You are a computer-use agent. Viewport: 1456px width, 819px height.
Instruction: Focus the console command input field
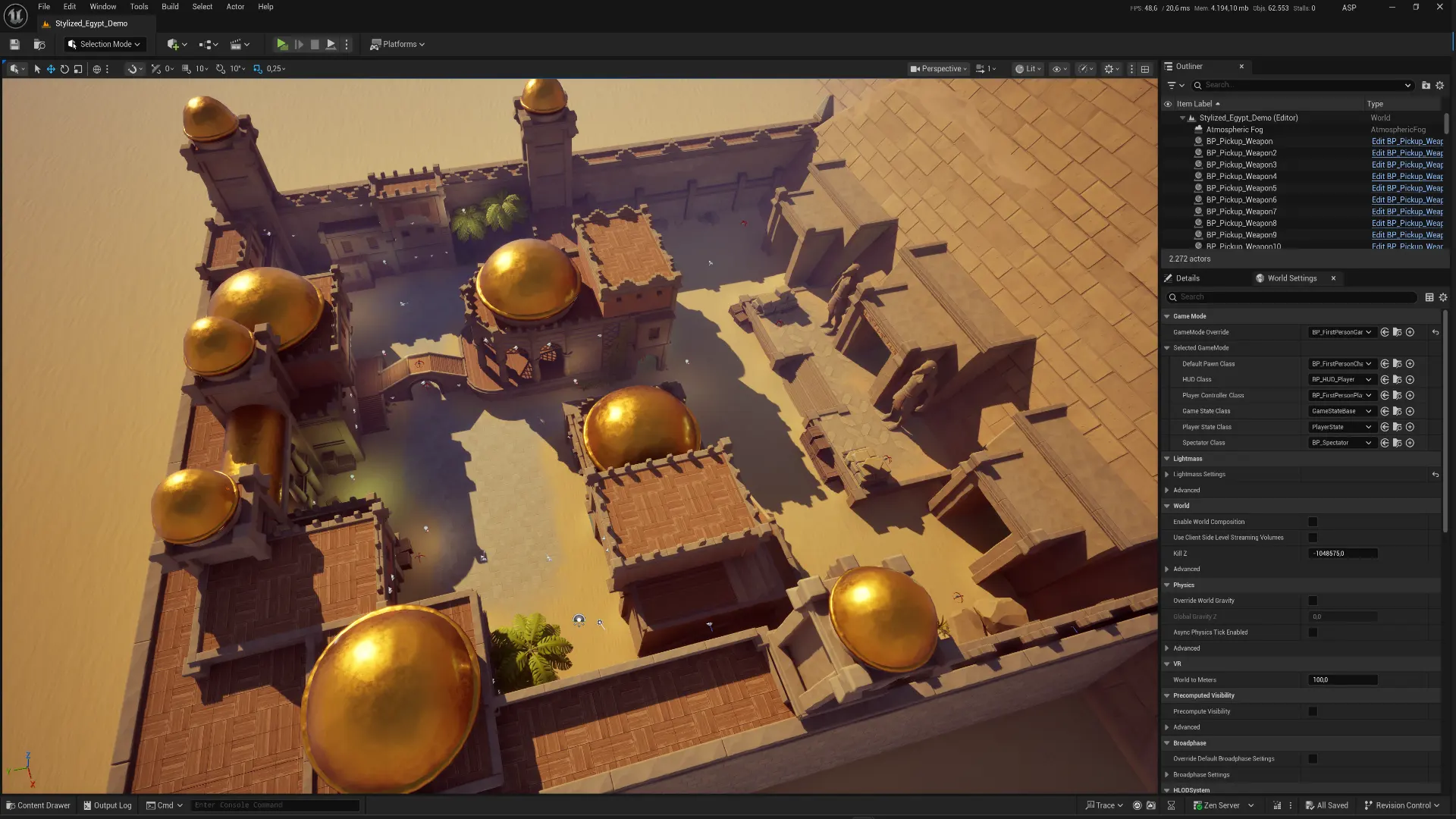275,805
